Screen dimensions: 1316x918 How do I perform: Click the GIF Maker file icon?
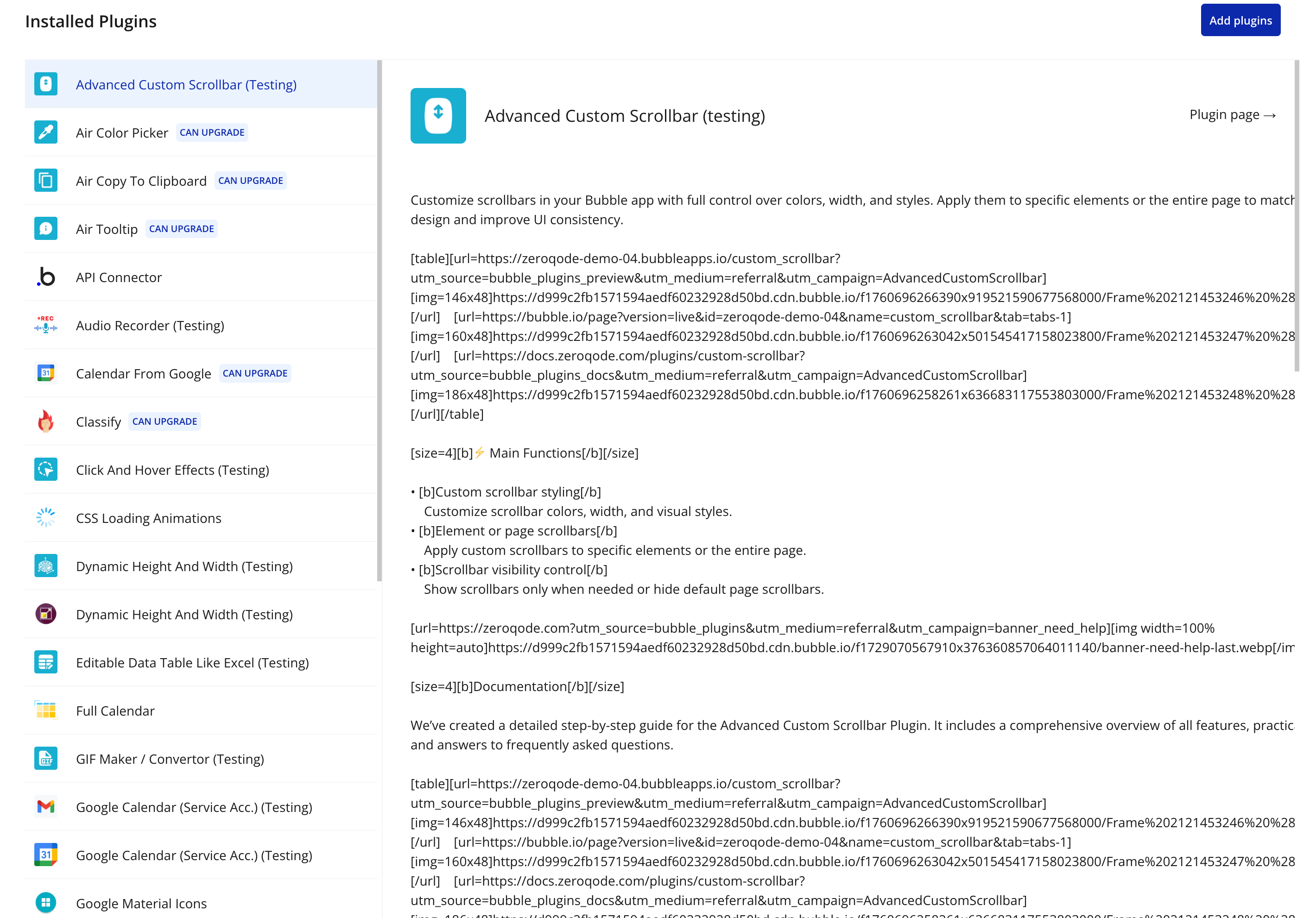(x=45, y=759)
